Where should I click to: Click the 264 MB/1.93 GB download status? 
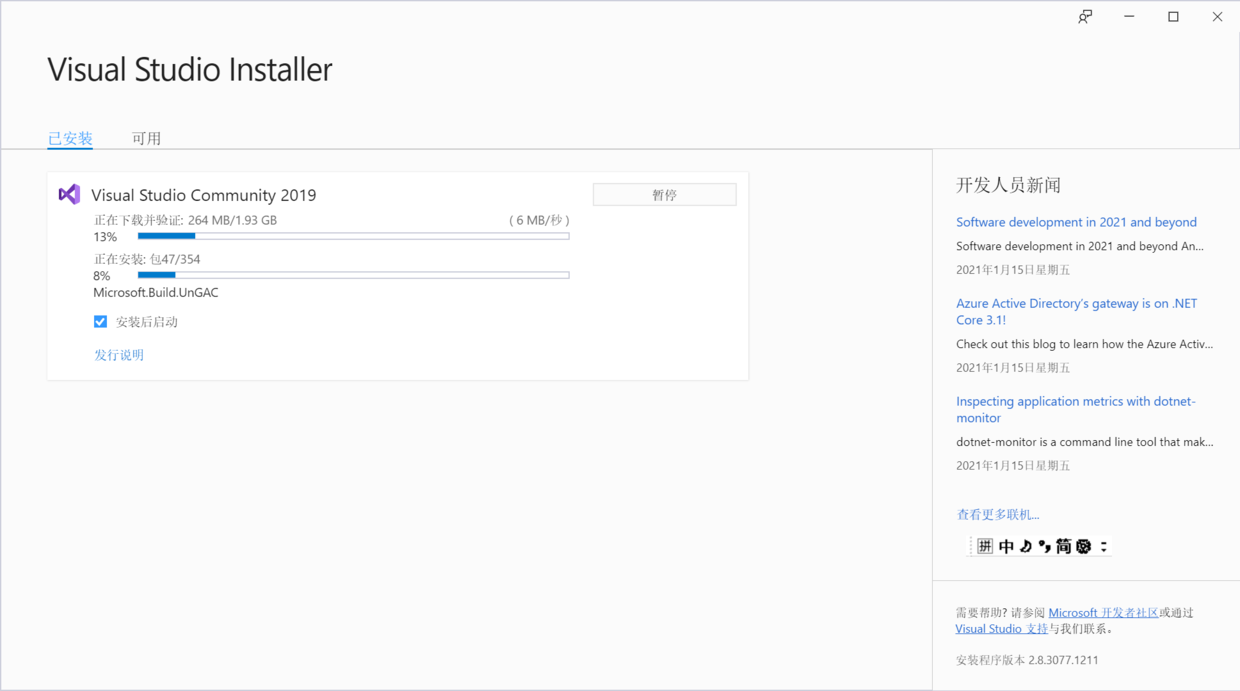232,220
